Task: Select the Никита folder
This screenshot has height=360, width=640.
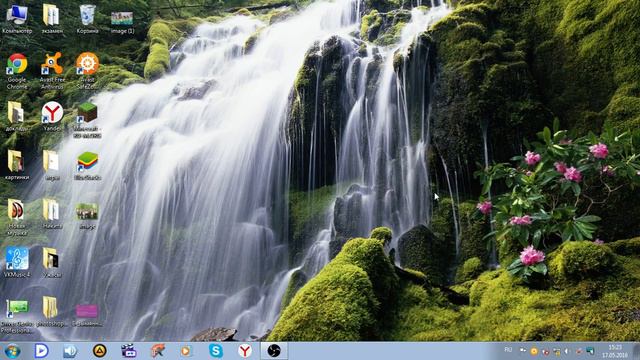Action: click(52, 213)
